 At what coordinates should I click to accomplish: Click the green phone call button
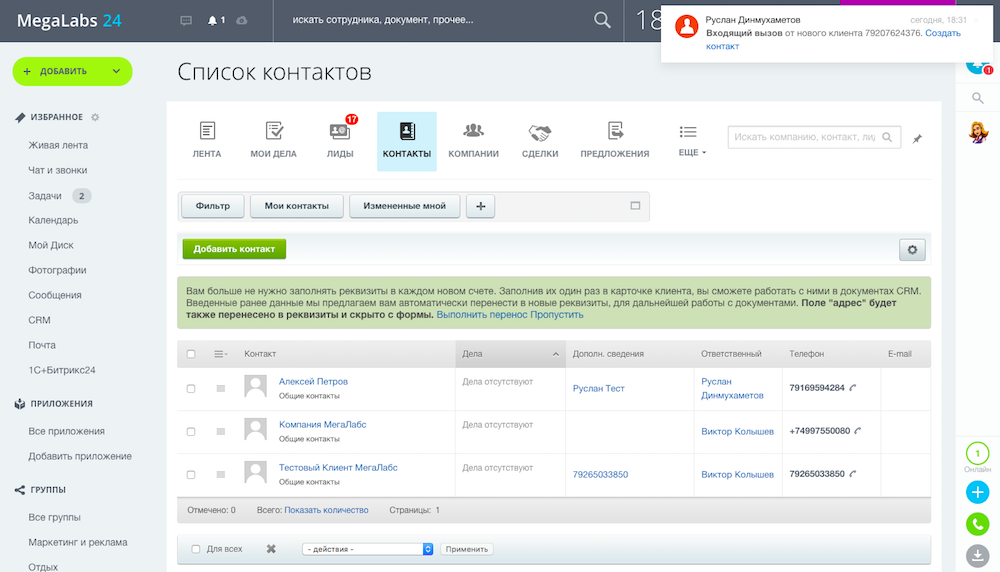pos(977,524)
